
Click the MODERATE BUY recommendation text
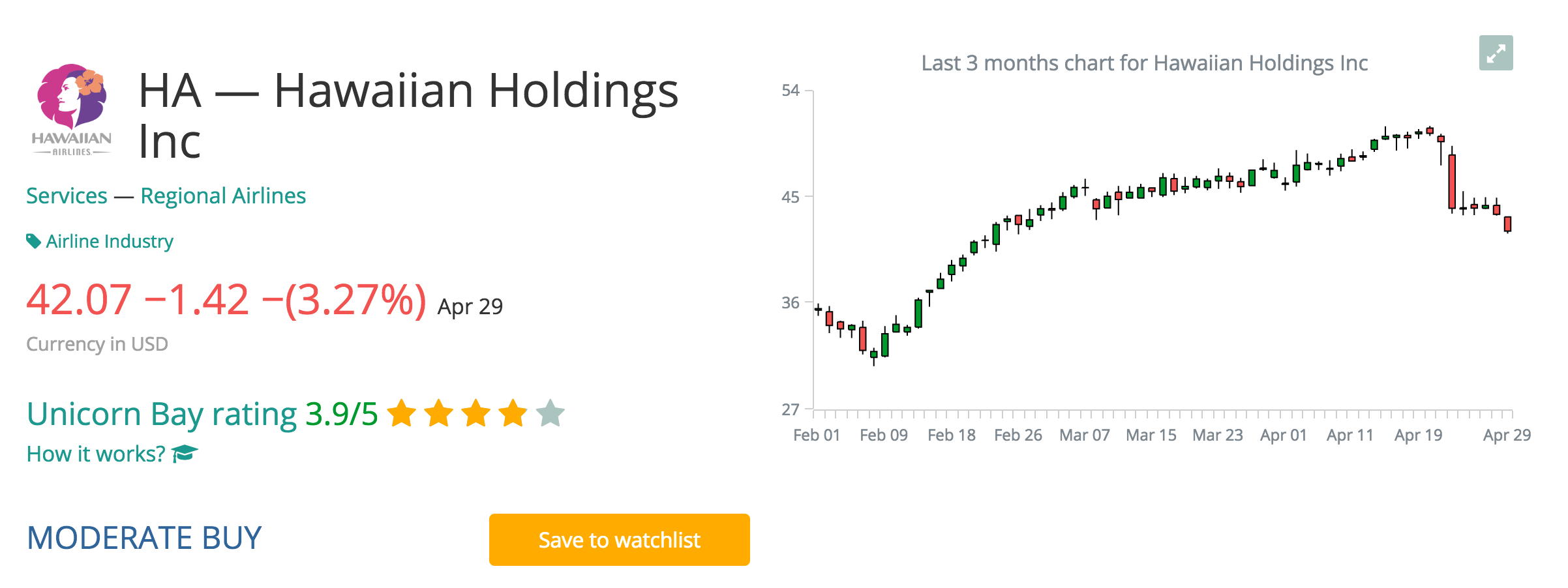click(144, 538)
